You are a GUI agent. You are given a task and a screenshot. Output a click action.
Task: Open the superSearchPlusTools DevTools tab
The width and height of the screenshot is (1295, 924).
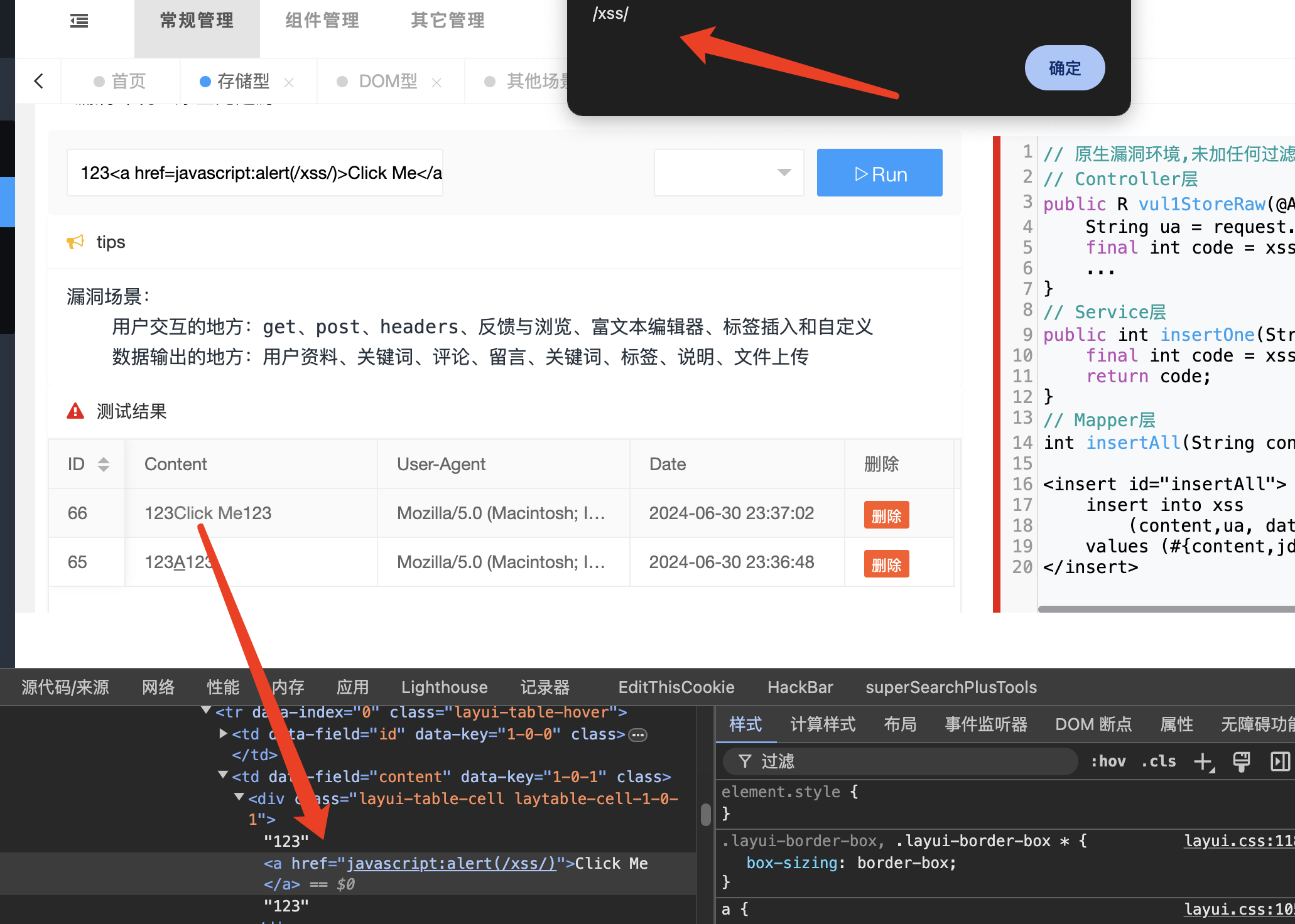[x=951, y=687]
